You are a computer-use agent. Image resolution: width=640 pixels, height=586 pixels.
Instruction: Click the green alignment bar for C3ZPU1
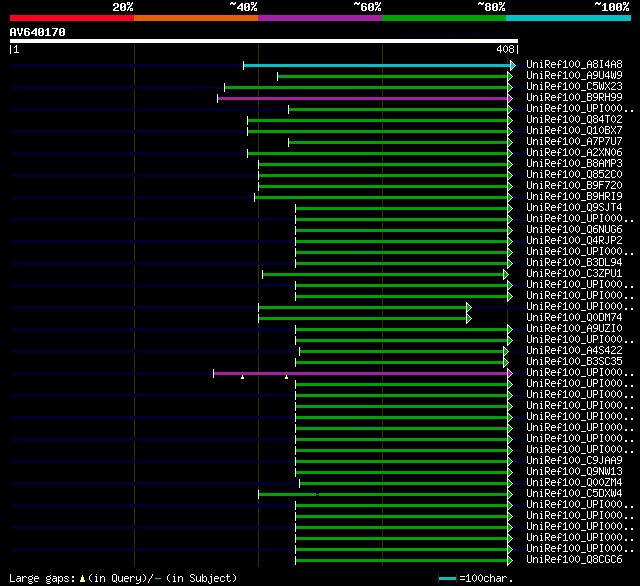[x=383, y=274]
